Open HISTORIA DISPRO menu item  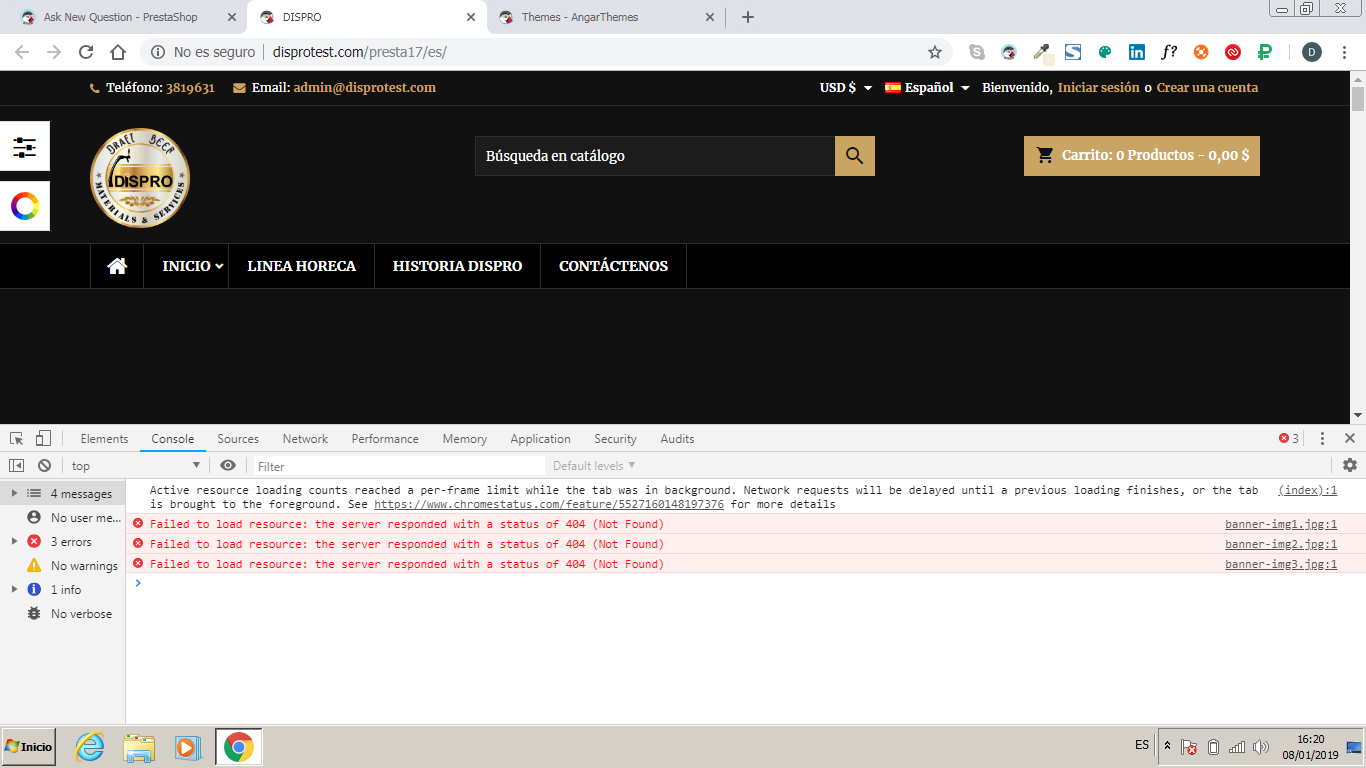[x=457, y=266]
